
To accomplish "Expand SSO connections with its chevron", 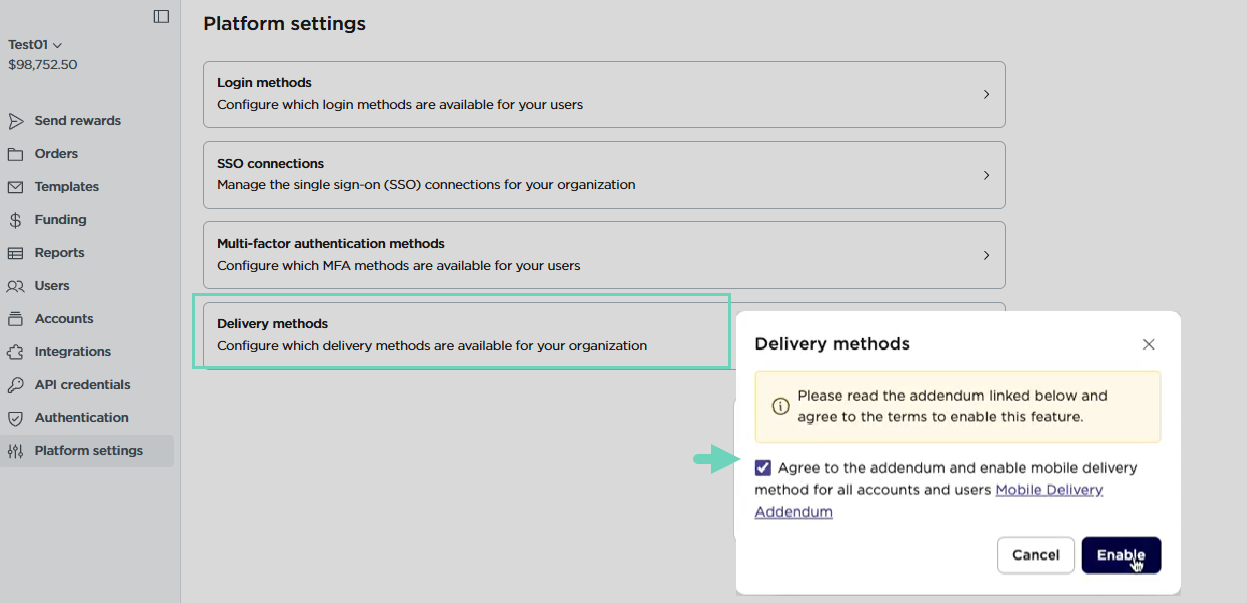I will 986,175.
